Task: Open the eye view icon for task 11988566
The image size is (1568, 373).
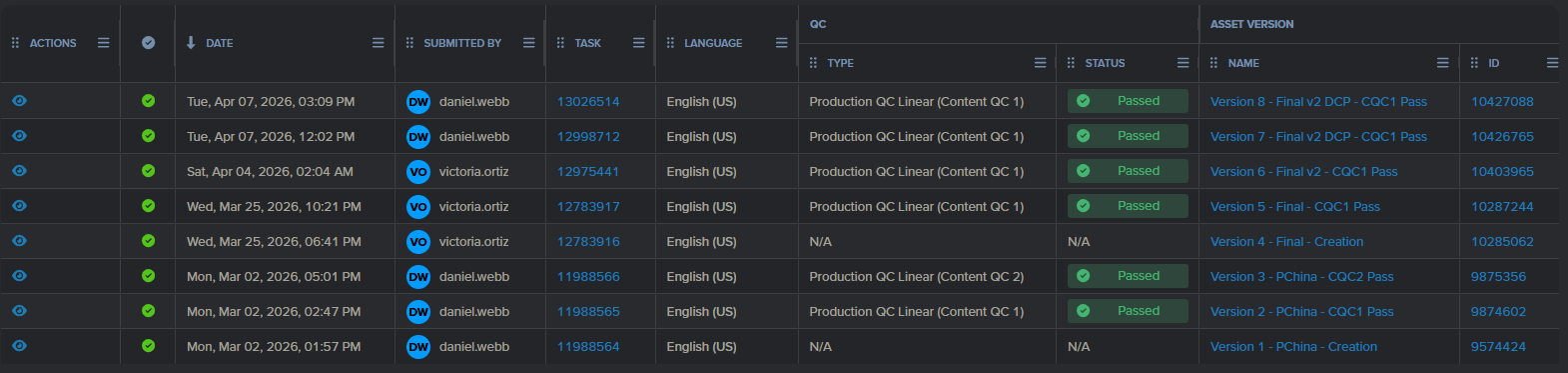Action: coord(19,276)
